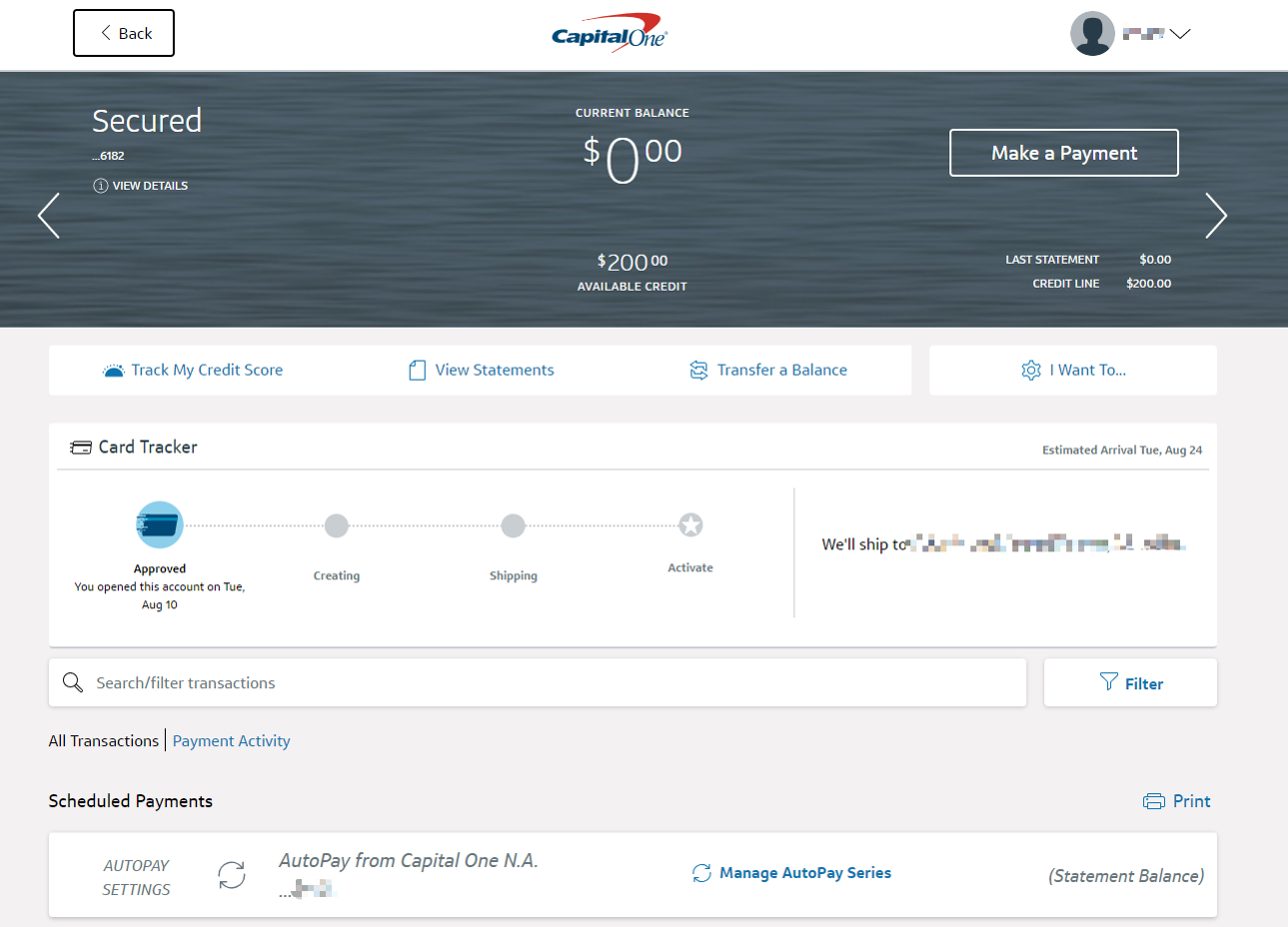
Task: Focus the Search/filter transactions field
Action: (x=538, y=682)
